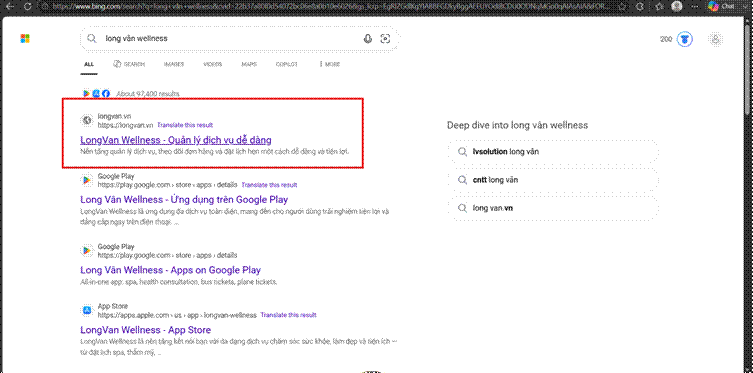Open 'LongVan Wellness - Quản lý dịch vụ dễ dàng'
753x373 pixels.
[x=176, y=140]
